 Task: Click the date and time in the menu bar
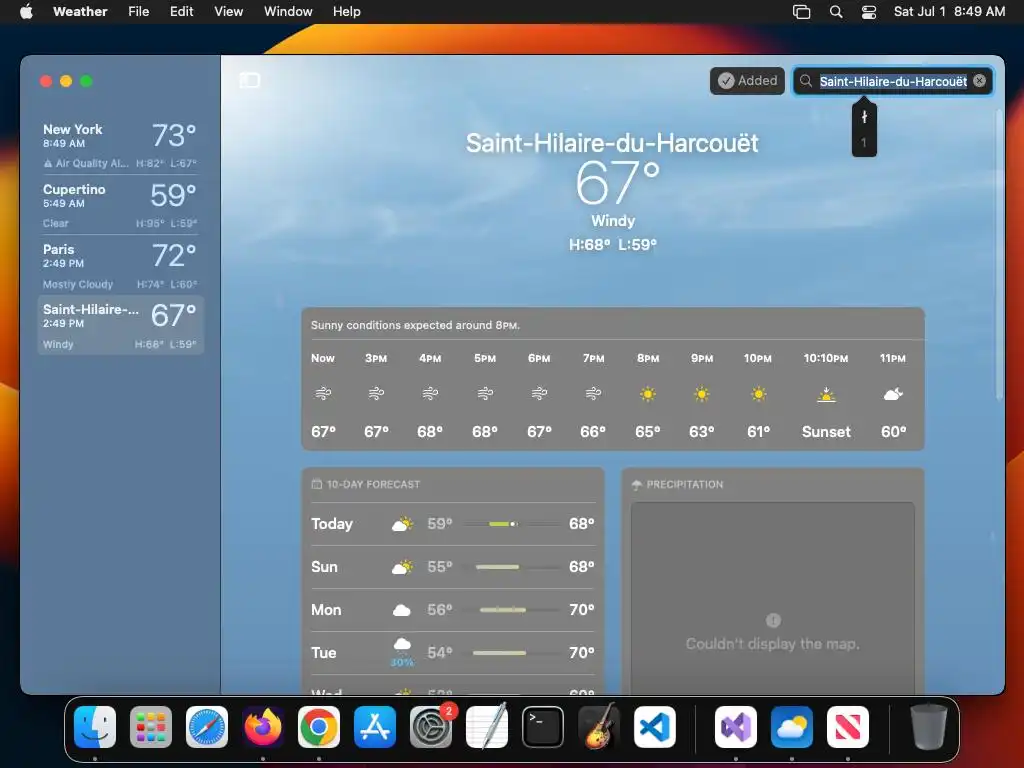(x=949, y=11)
